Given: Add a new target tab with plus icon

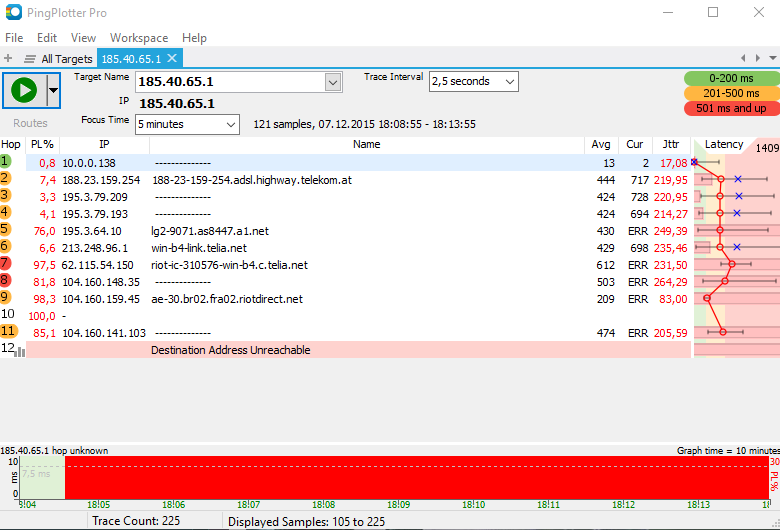Looking at the screenshot, I should click(8, 59).
